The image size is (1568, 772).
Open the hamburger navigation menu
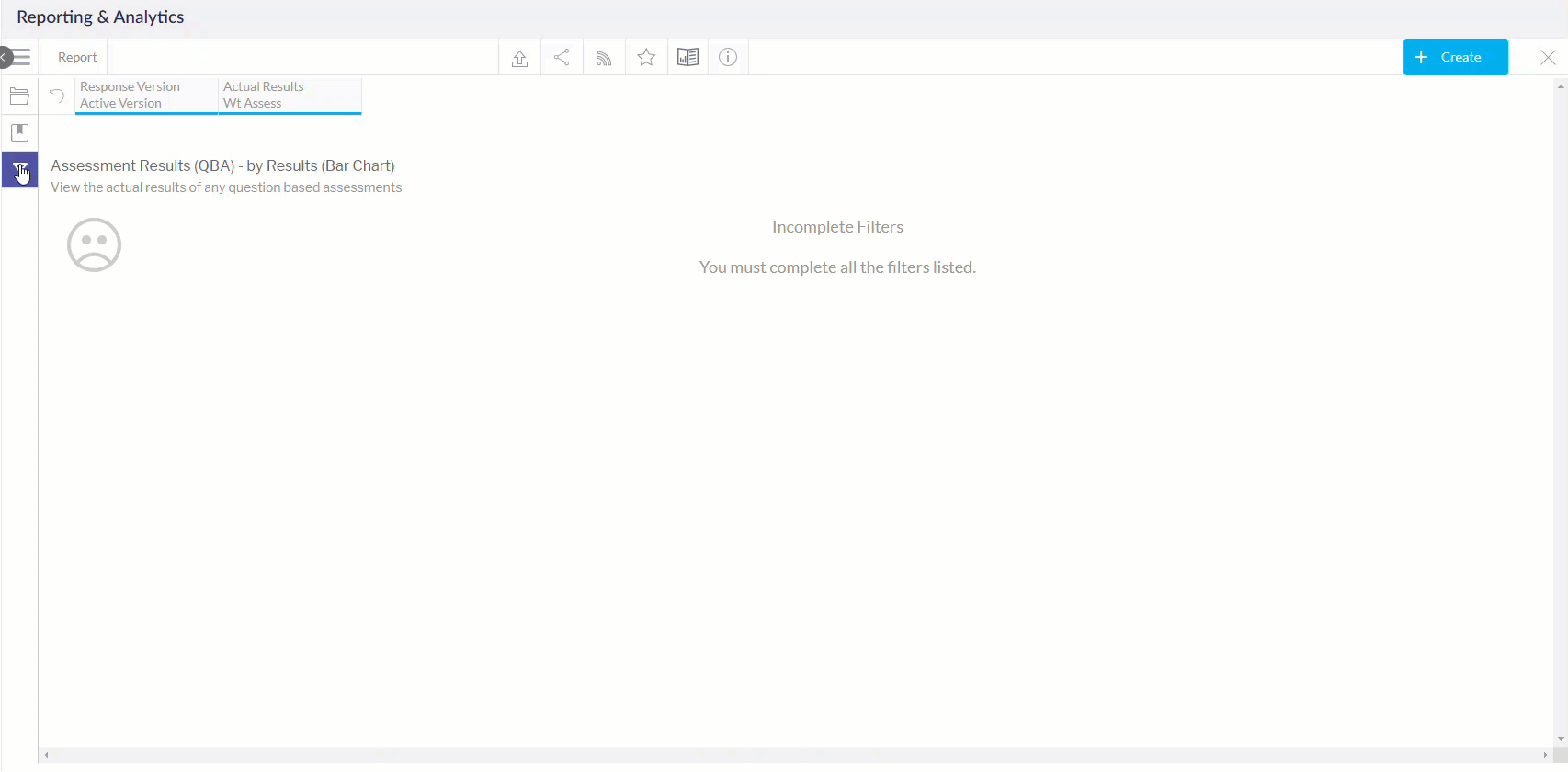[x=20, y=57]
